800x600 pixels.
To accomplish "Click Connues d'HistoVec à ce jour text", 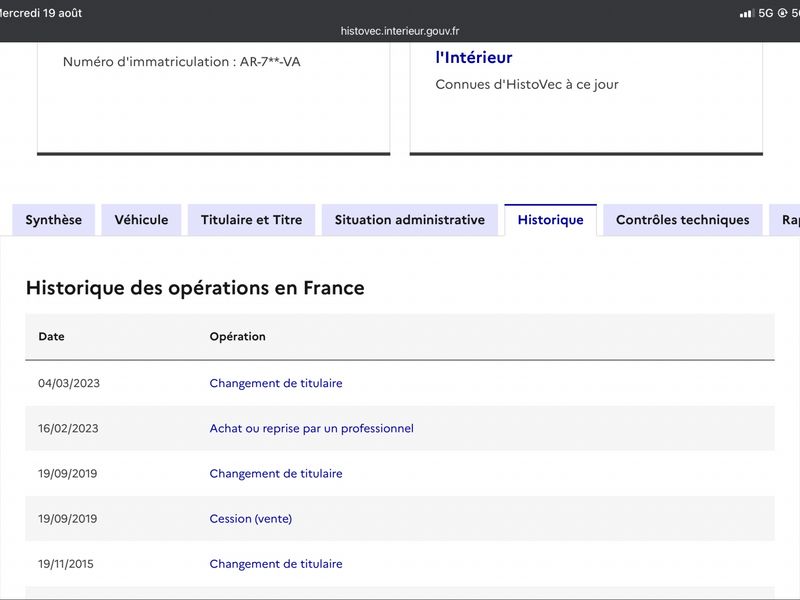I will pyautogui.click(x=527, y=85).
